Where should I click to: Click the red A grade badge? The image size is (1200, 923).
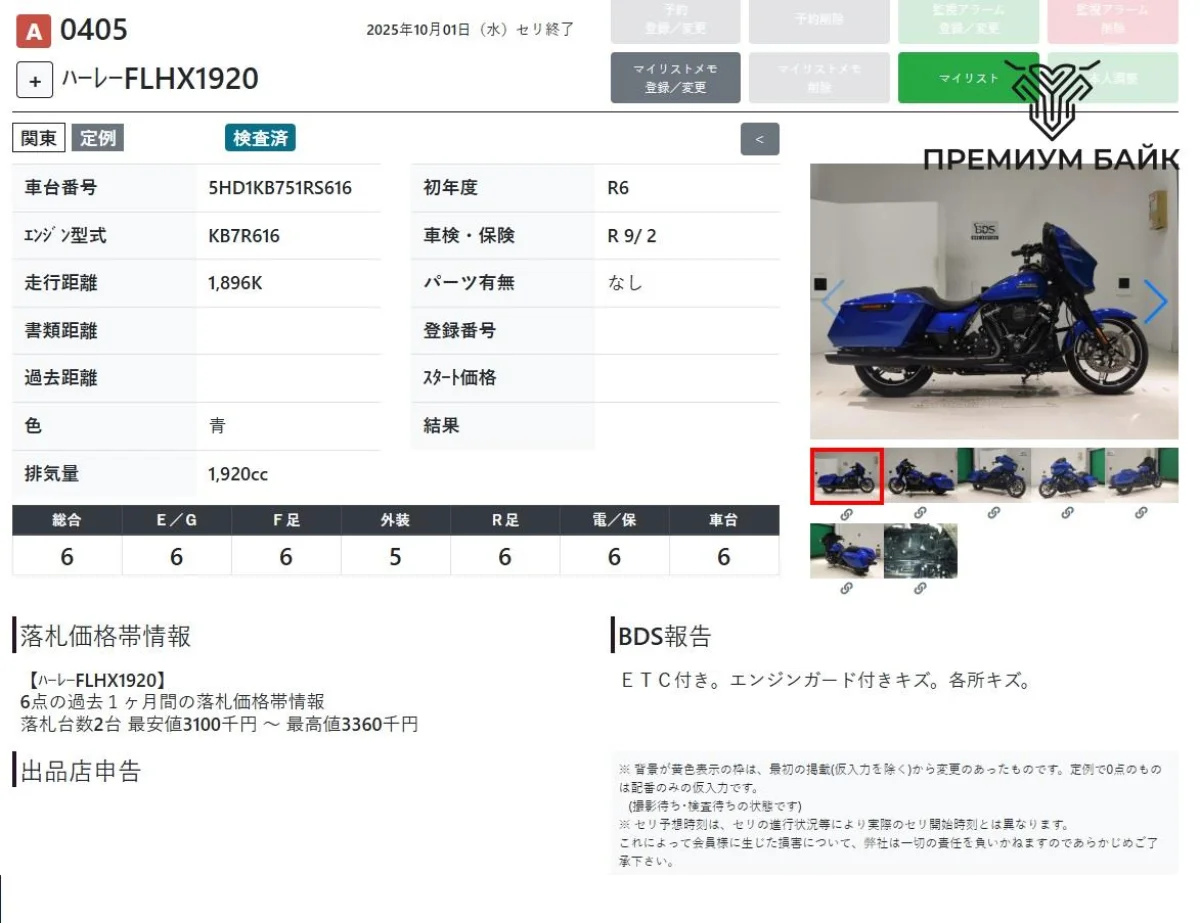click(33, 32)
